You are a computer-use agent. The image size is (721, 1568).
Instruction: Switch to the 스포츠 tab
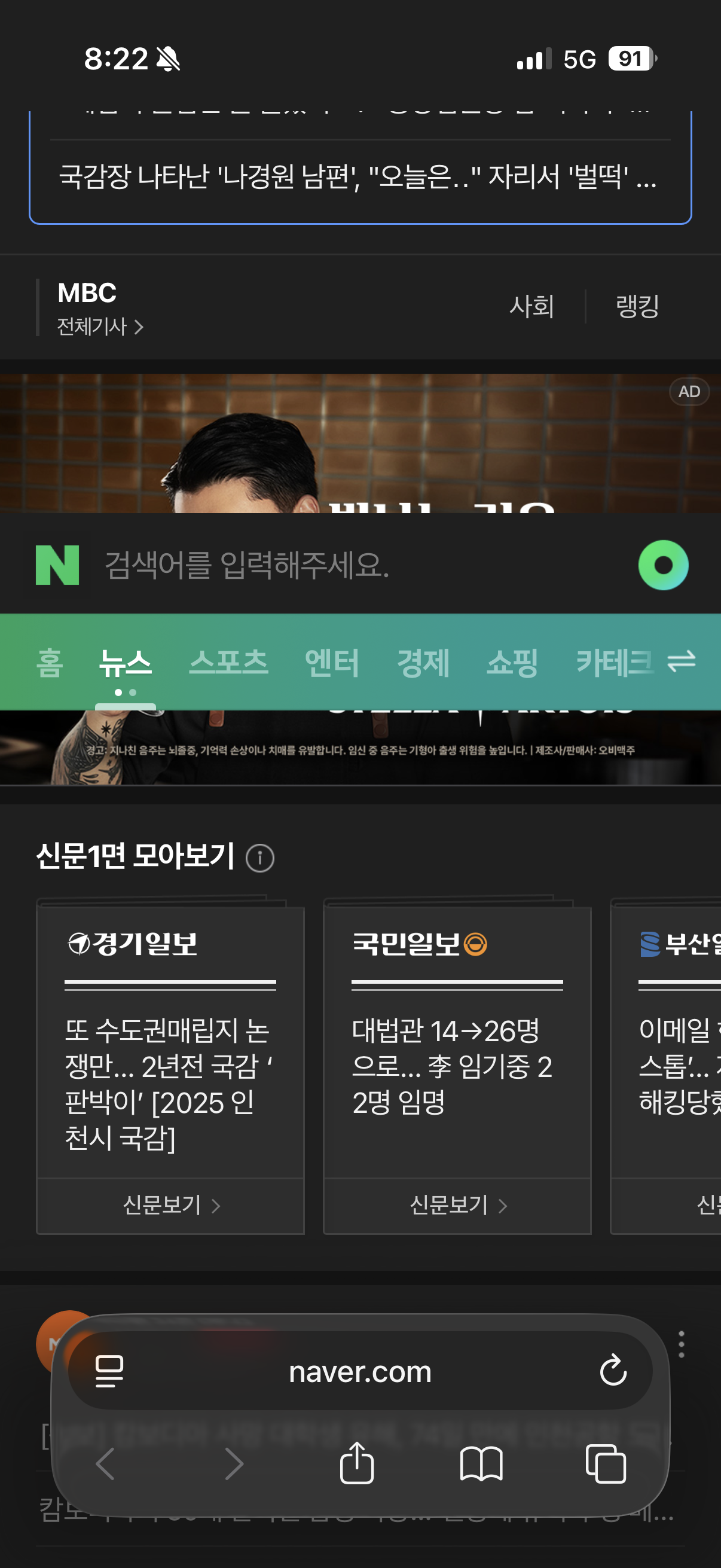[x=229, y=662]
